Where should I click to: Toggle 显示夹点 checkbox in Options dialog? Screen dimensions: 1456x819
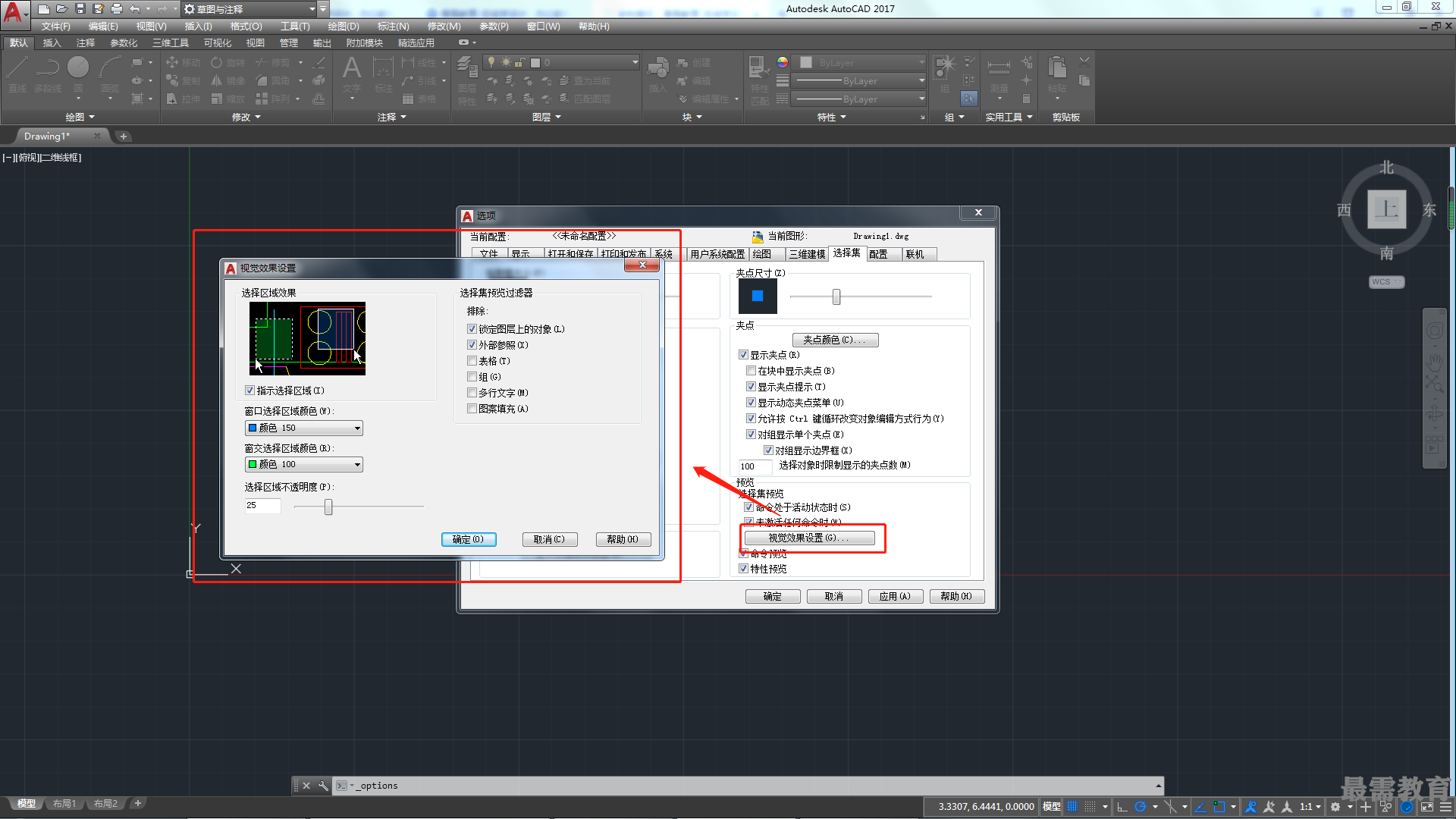[x=743, y=355]
